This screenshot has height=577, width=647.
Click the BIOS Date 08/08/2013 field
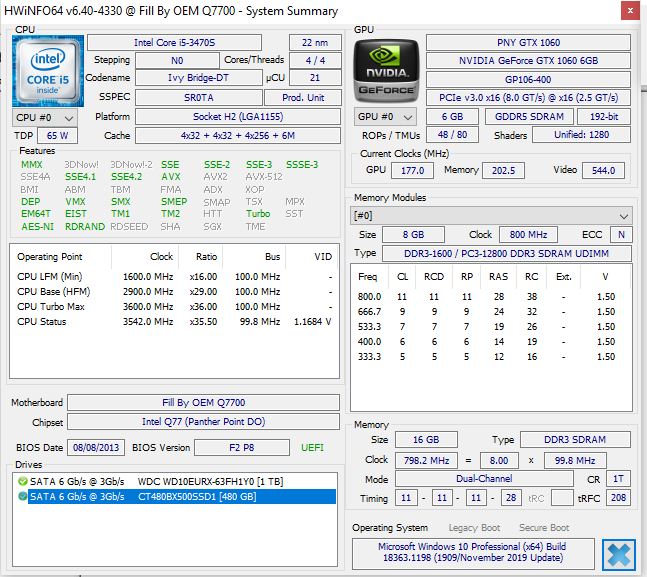(96, 447)
